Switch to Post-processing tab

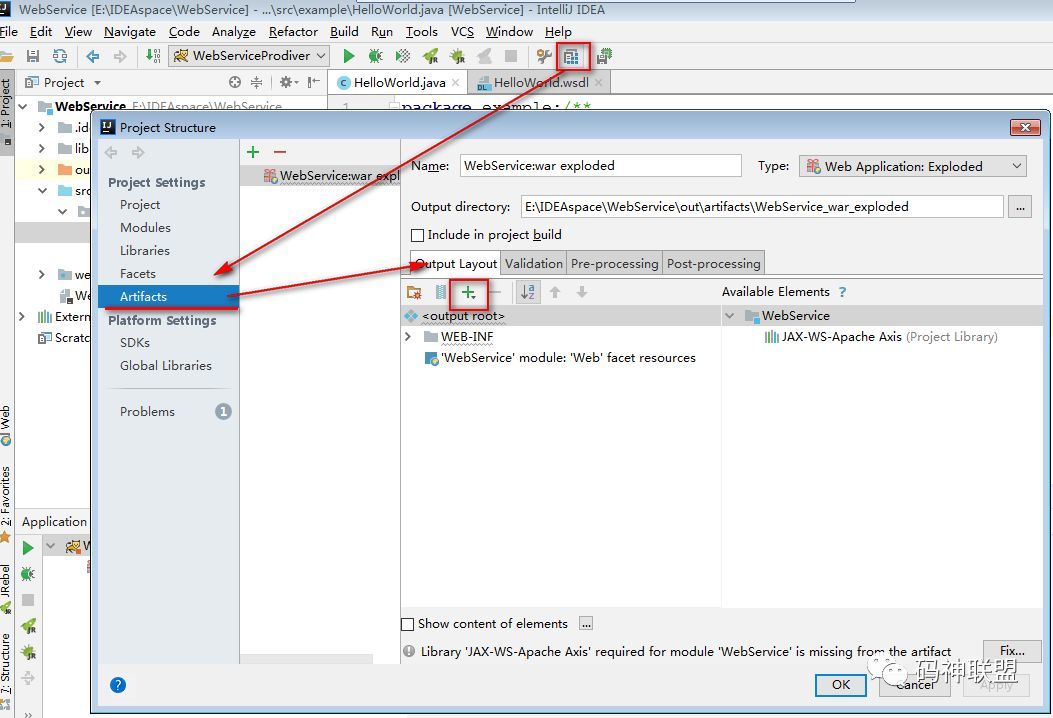click(713, 263)
